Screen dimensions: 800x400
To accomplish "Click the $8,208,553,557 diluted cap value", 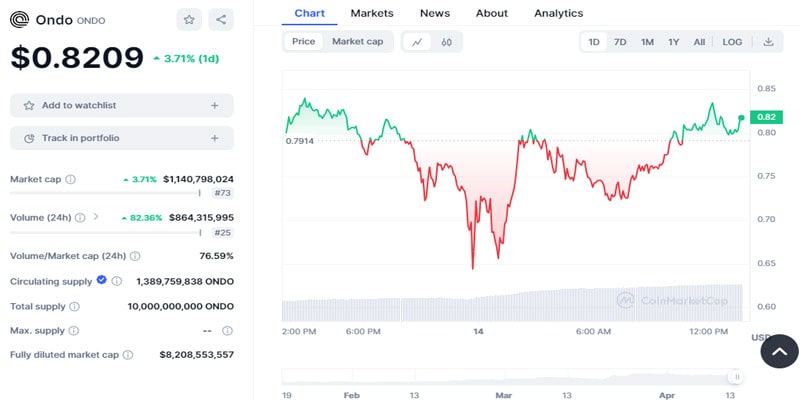I will pos(196,355).
